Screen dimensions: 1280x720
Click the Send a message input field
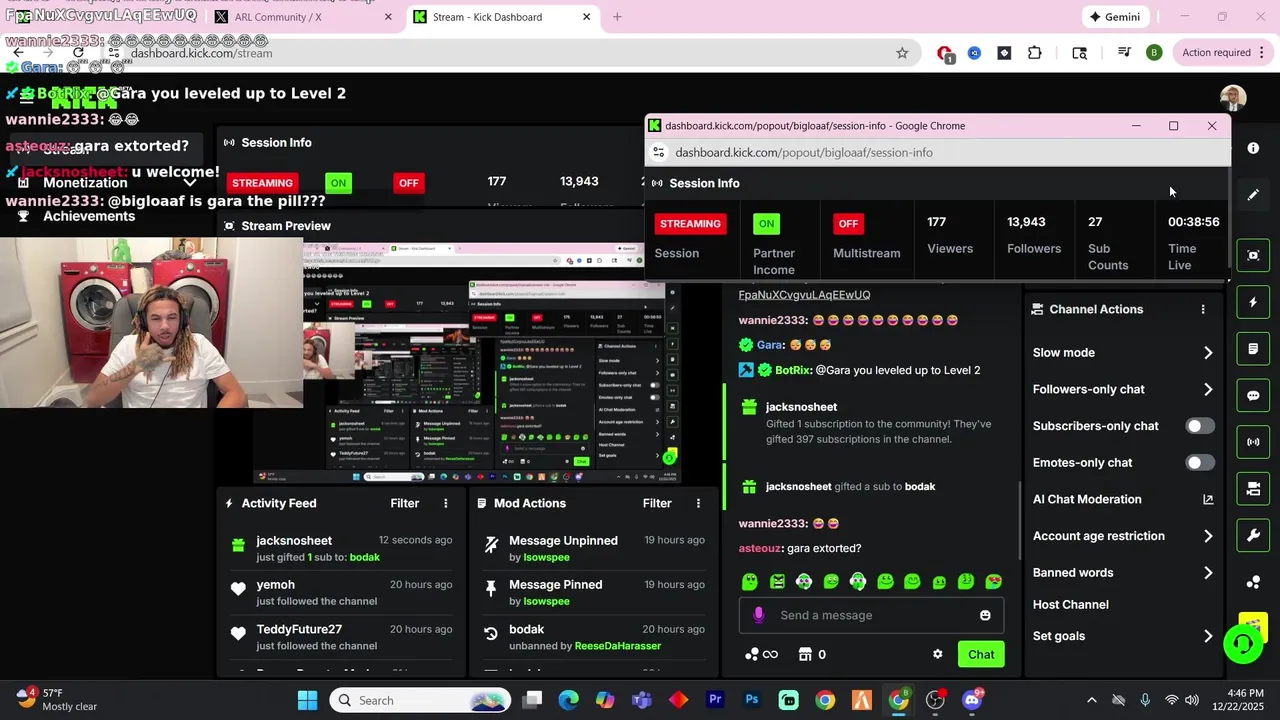(x=873, y=615)
